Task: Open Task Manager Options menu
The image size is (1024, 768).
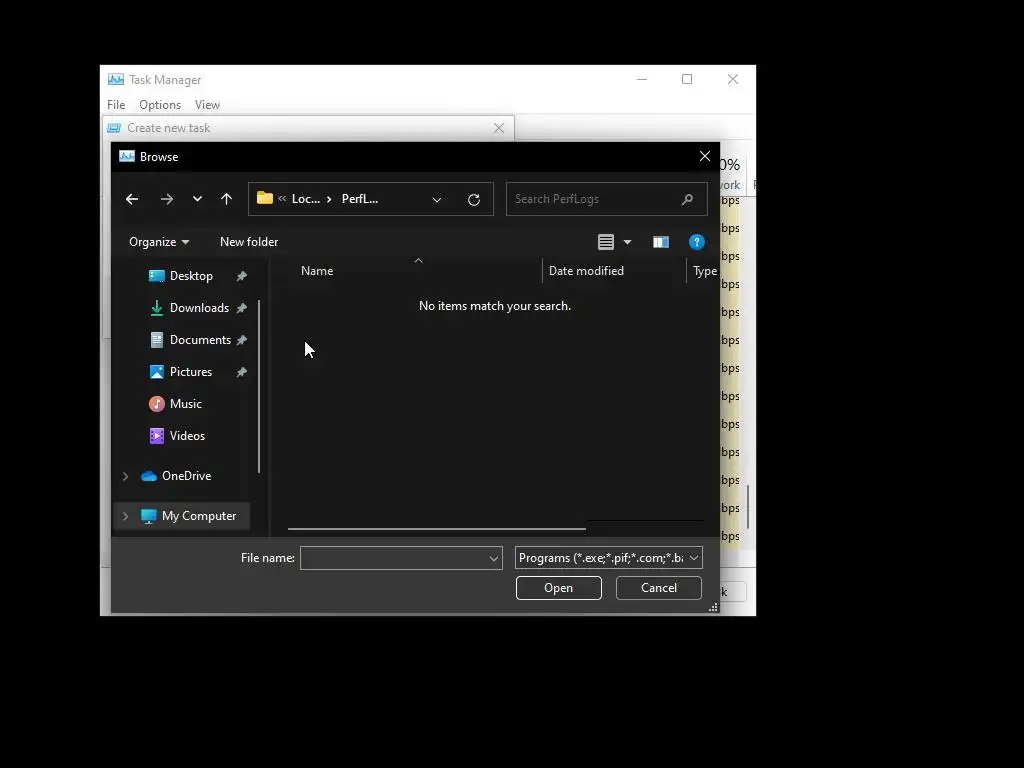Action: pos(160,104)
